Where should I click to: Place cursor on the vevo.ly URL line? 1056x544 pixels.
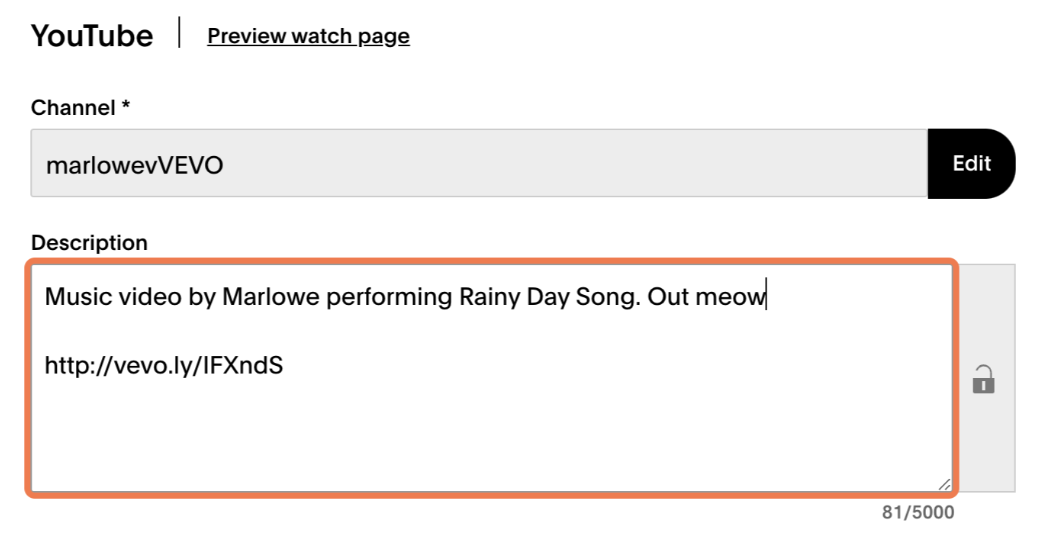tap(164, 366)
